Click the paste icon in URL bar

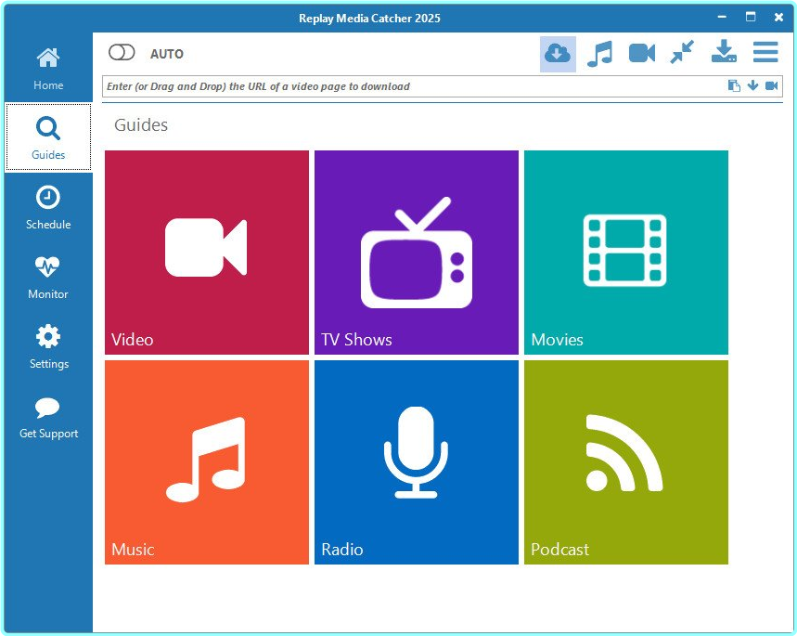(x=734, y=86)
